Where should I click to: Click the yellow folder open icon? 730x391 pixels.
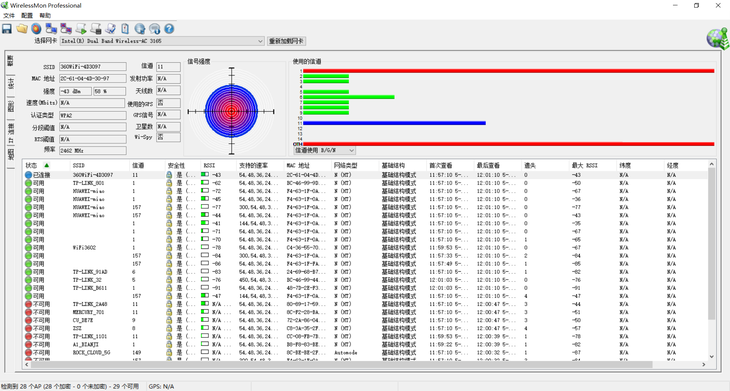click(x=22, y=29)
